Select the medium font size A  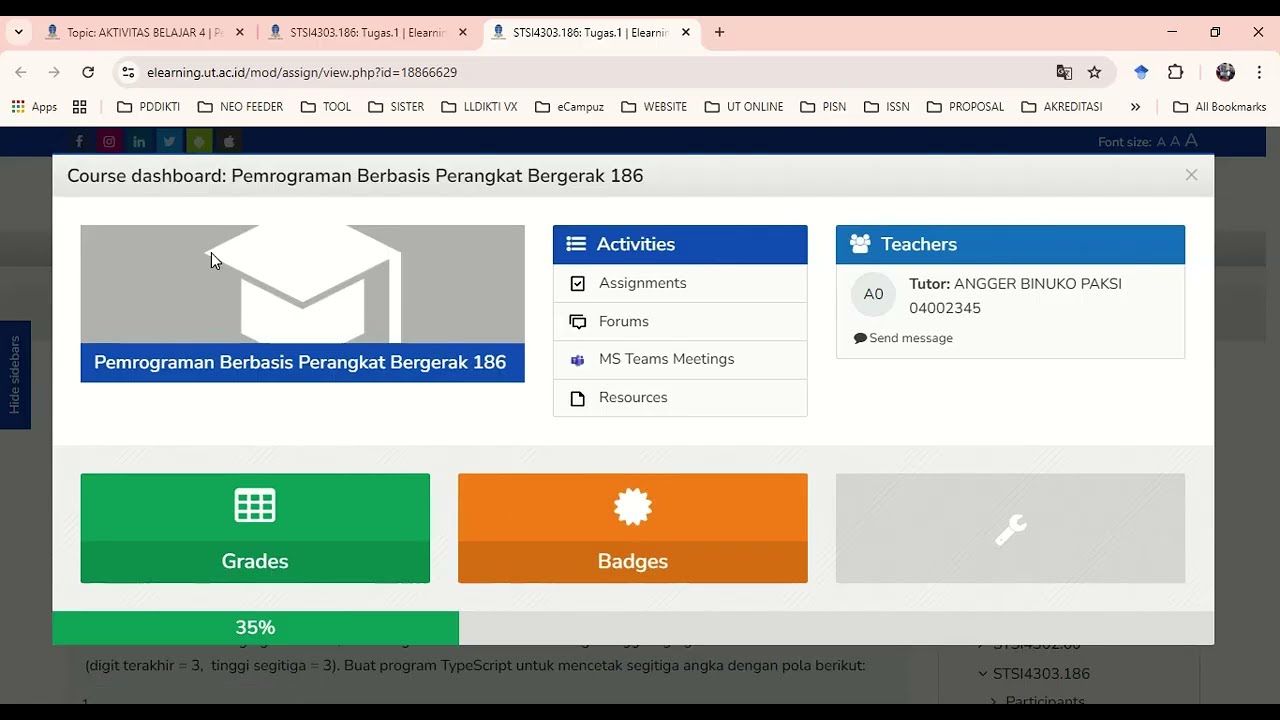pyautogui.click(x=1175, y=142)
